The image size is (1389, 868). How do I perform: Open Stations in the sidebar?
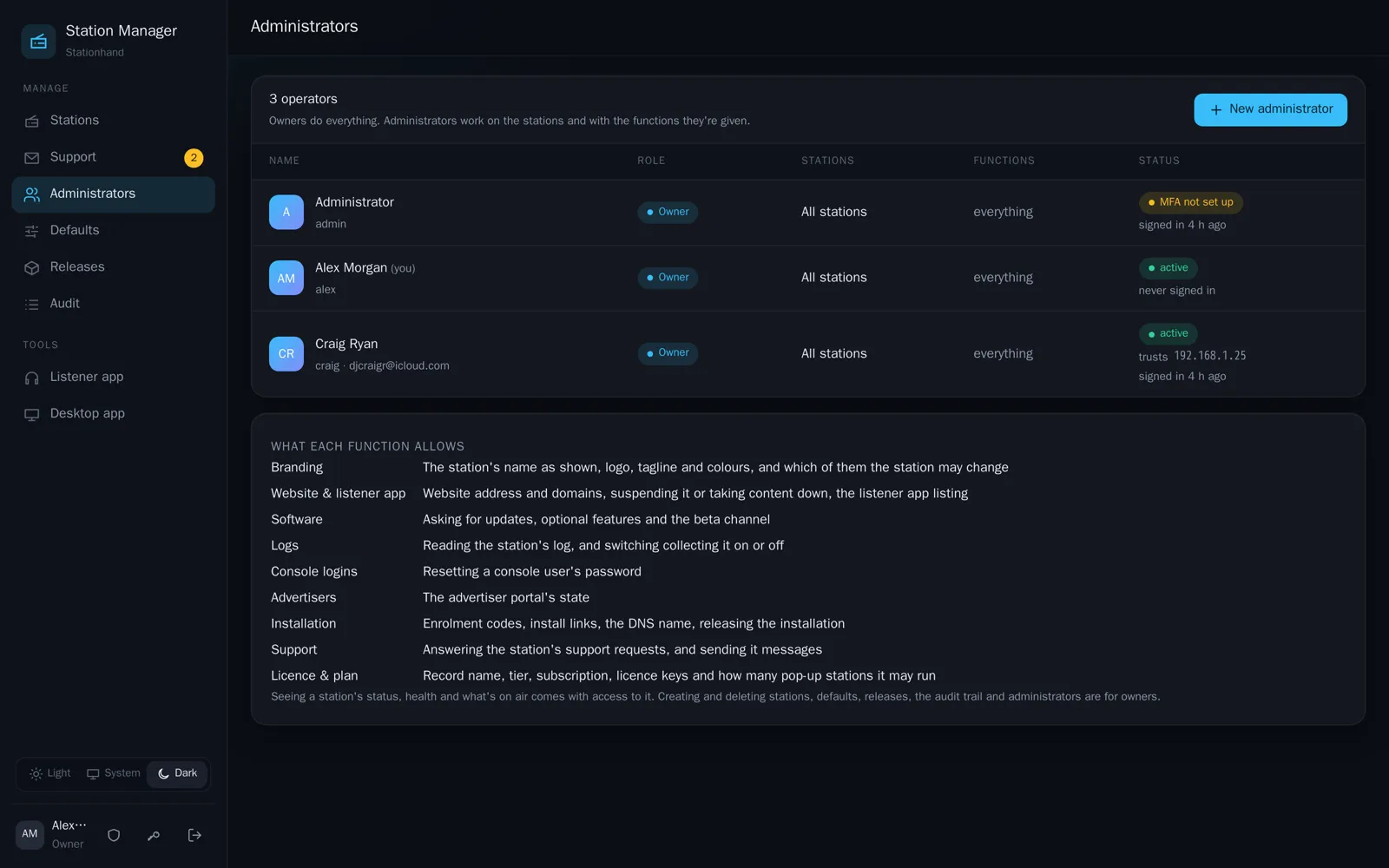pos(113,121)
